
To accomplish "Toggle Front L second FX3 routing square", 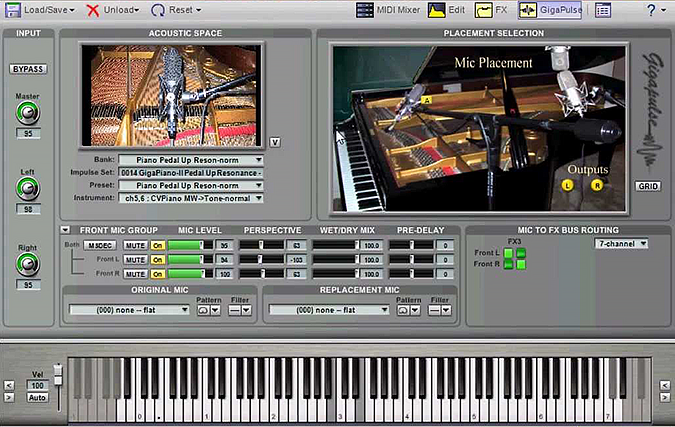I will (521, 253).
